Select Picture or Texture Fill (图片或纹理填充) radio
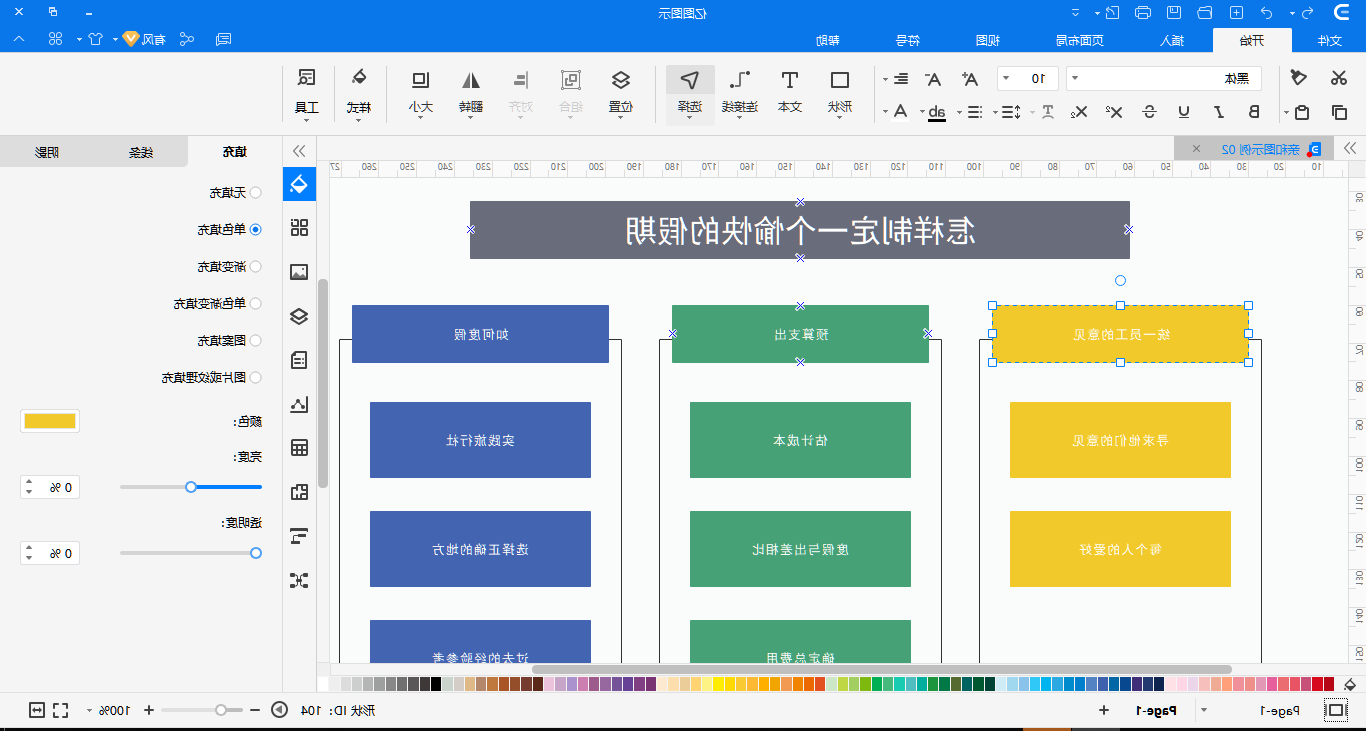The height and width of the screenshot is (731, 1366). coord(255,377)
